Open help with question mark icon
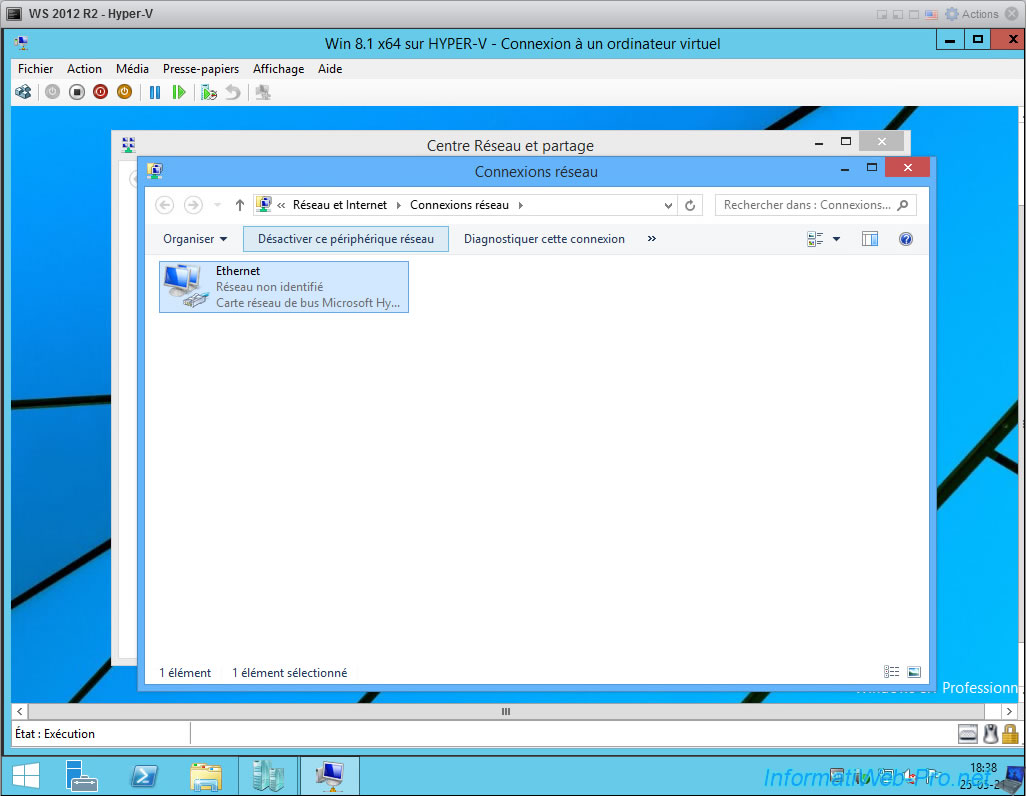This screenshot has height=796, width=1026. tap(906, 239)
